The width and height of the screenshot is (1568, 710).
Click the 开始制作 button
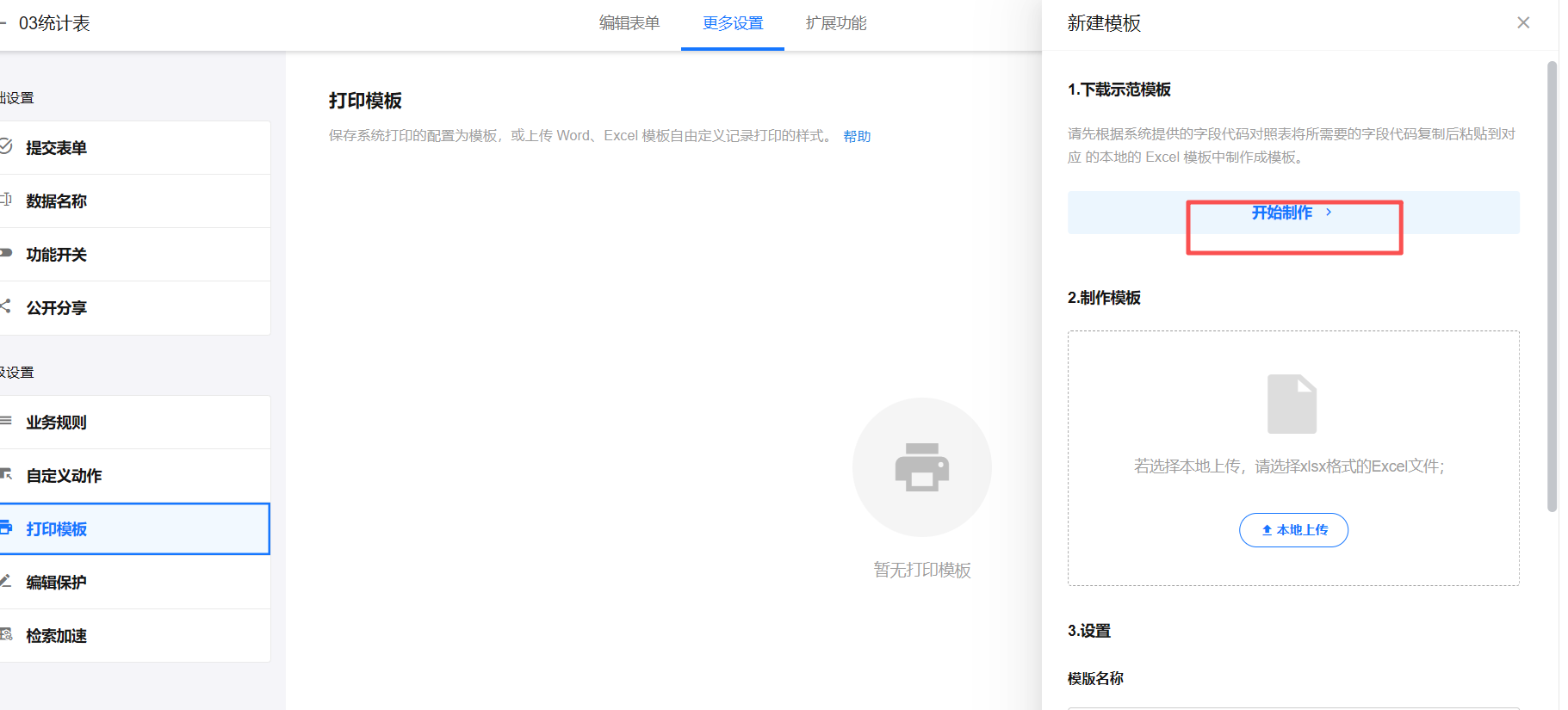click(1281, 213)
